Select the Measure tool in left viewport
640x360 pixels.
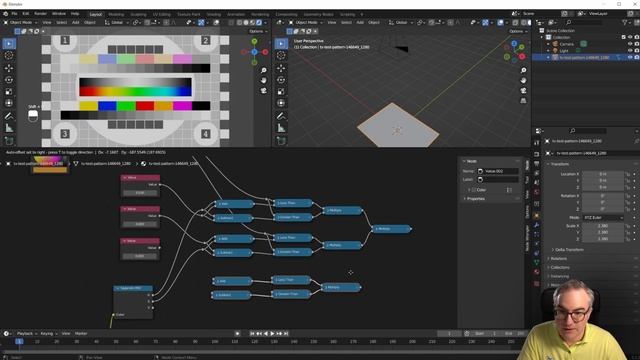coord(9,128)
